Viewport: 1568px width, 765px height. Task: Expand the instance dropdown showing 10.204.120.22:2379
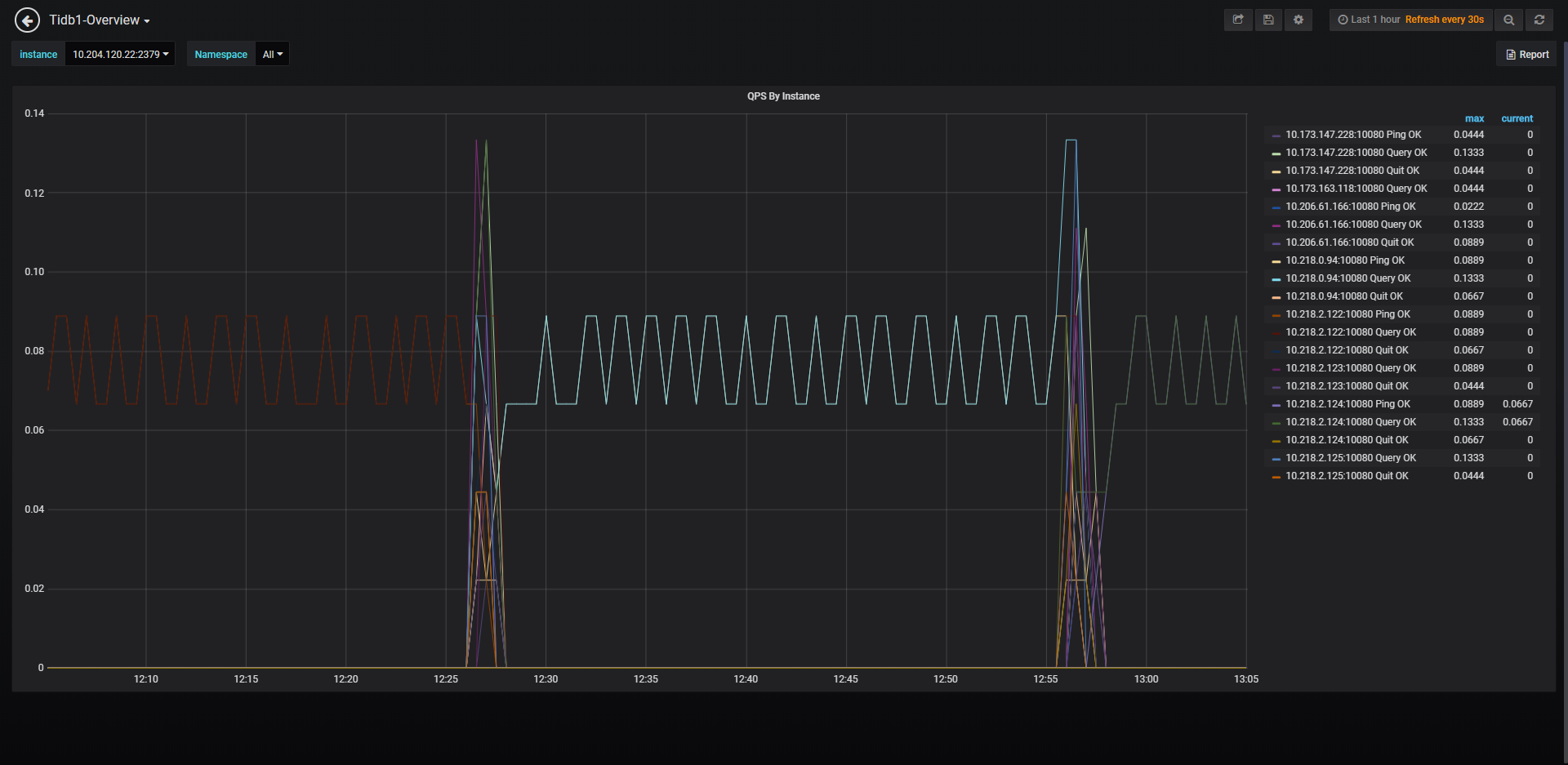point(119,54)
